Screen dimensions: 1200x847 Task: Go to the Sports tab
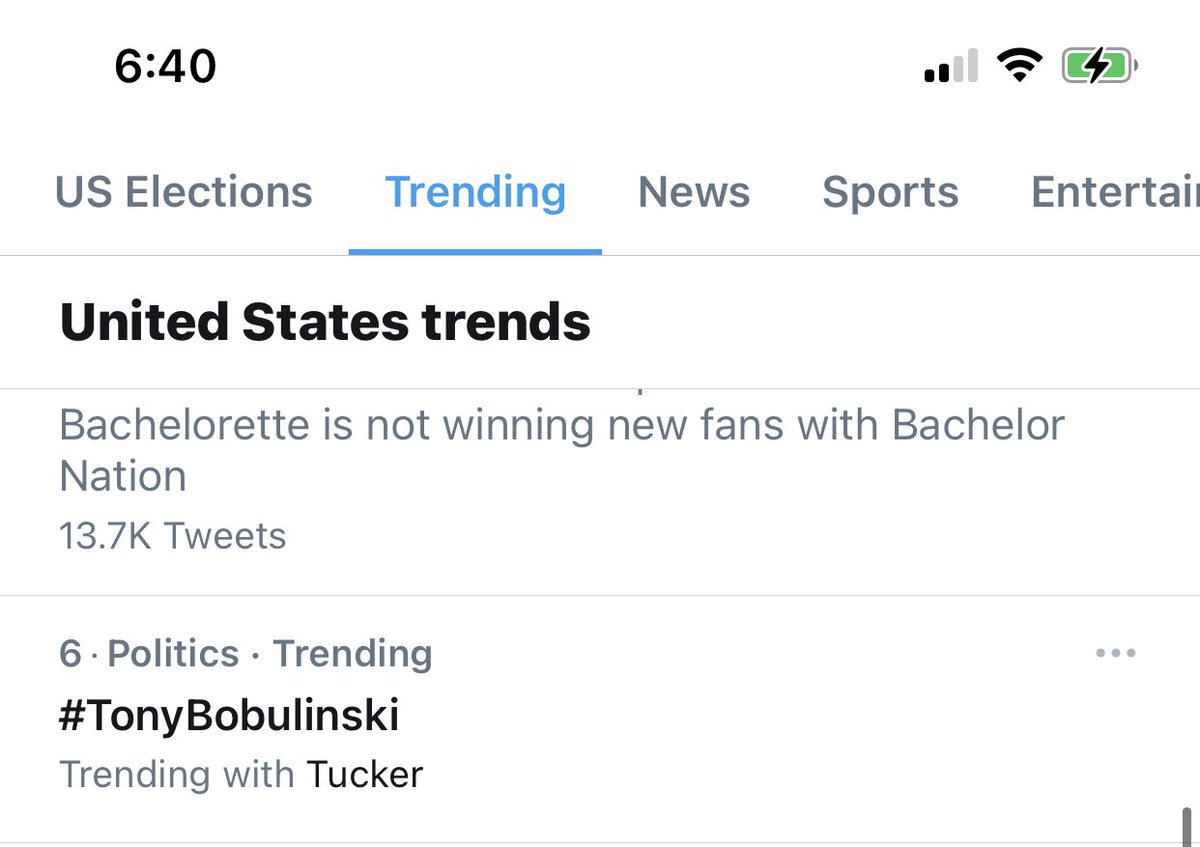(x=890, y=192)
